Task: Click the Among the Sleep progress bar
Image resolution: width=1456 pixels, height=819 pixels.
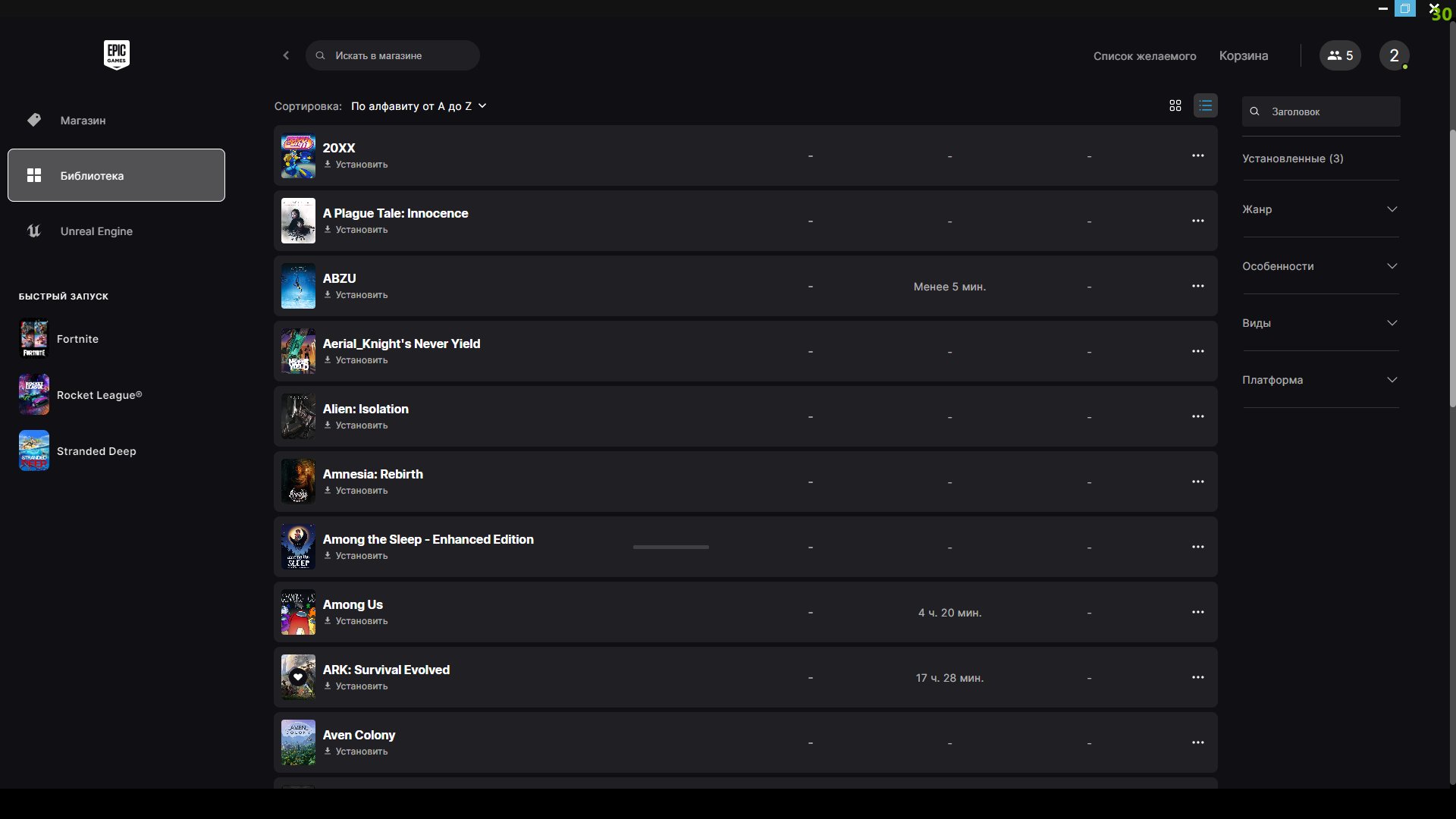Action: click(670, 547)
